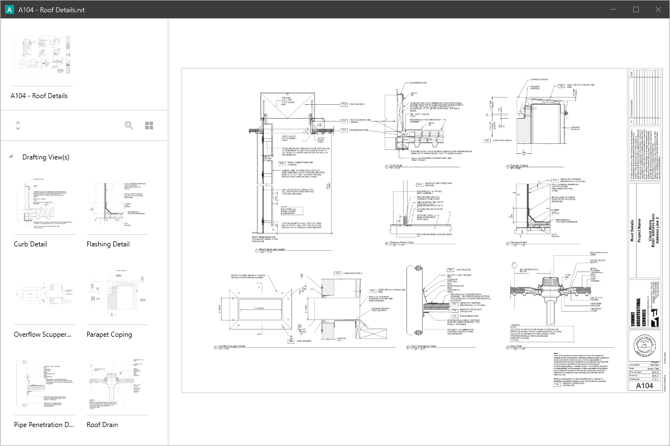This screenshot has height=446, width=670.
Task: Click the sort order up/down arrows icon
Action: click(17, 125)
